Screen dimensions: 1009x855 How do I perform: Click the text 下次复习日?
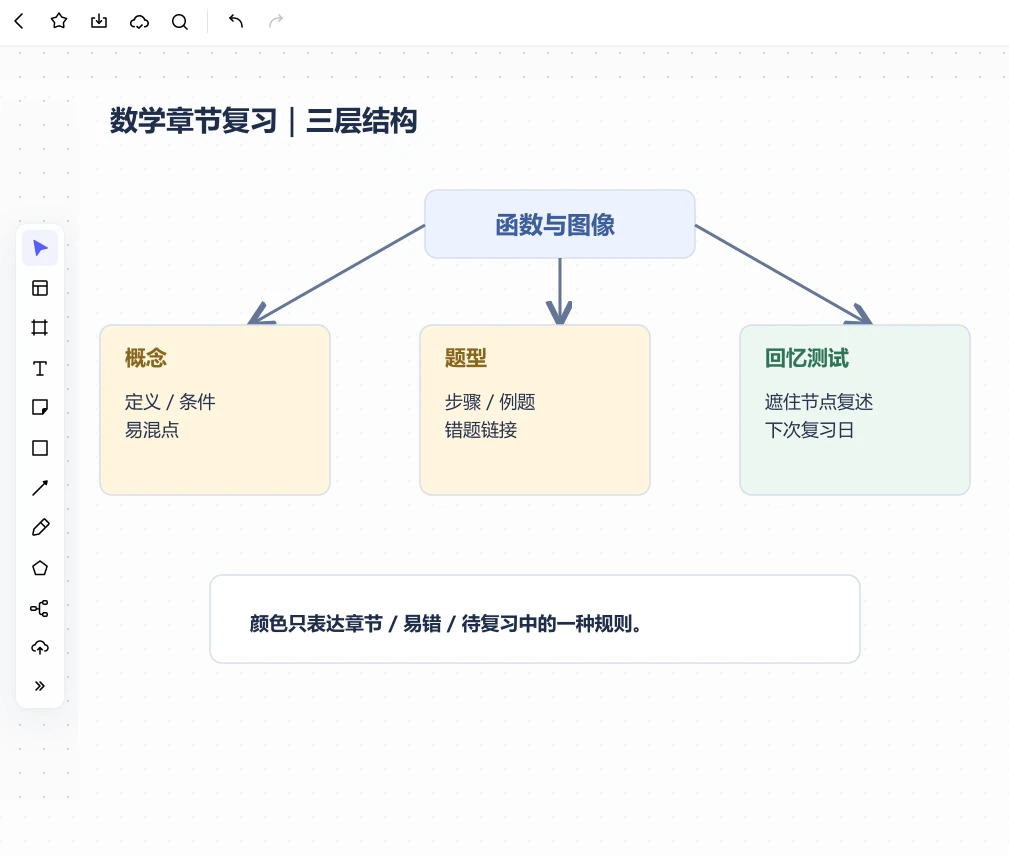click(810, 430)
